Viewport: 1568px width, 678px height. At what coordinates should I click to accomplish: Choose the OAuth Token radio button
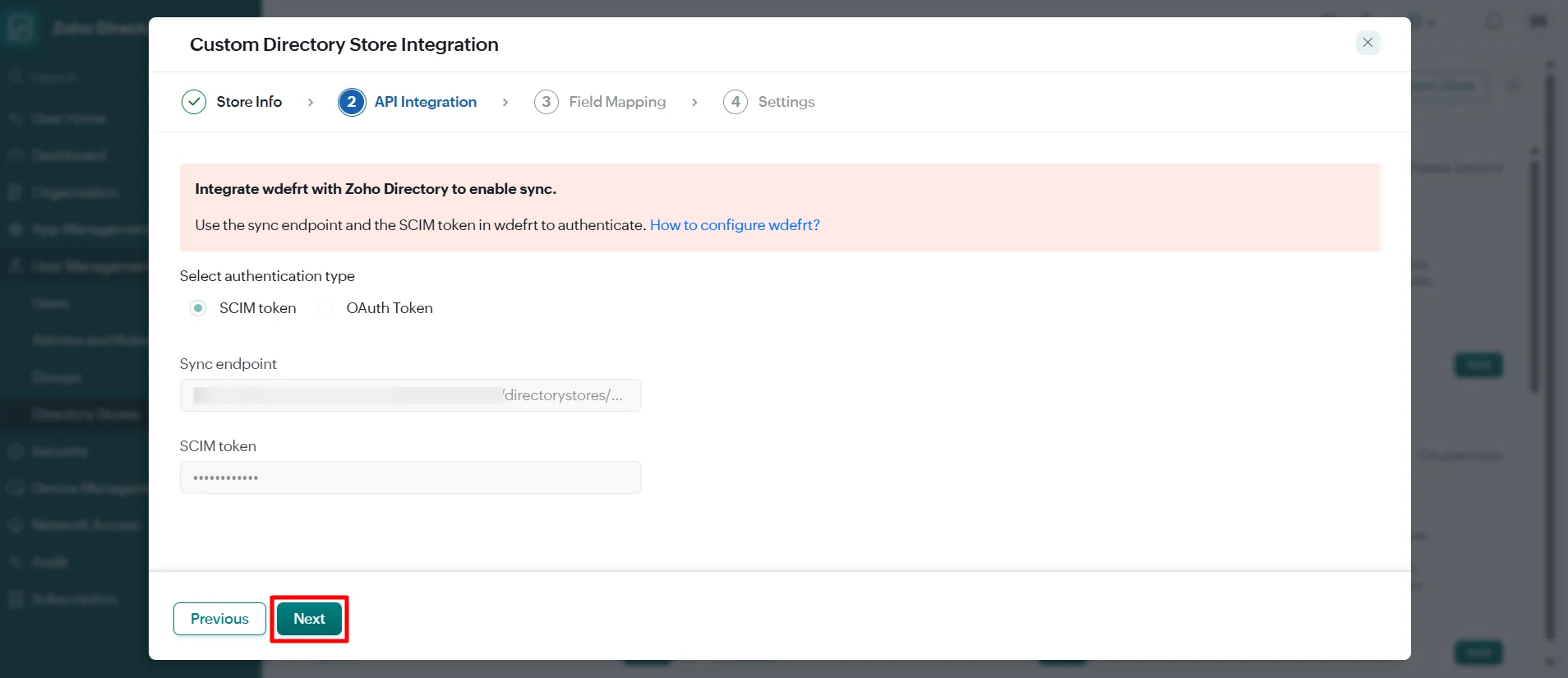(x=325, y=308)
